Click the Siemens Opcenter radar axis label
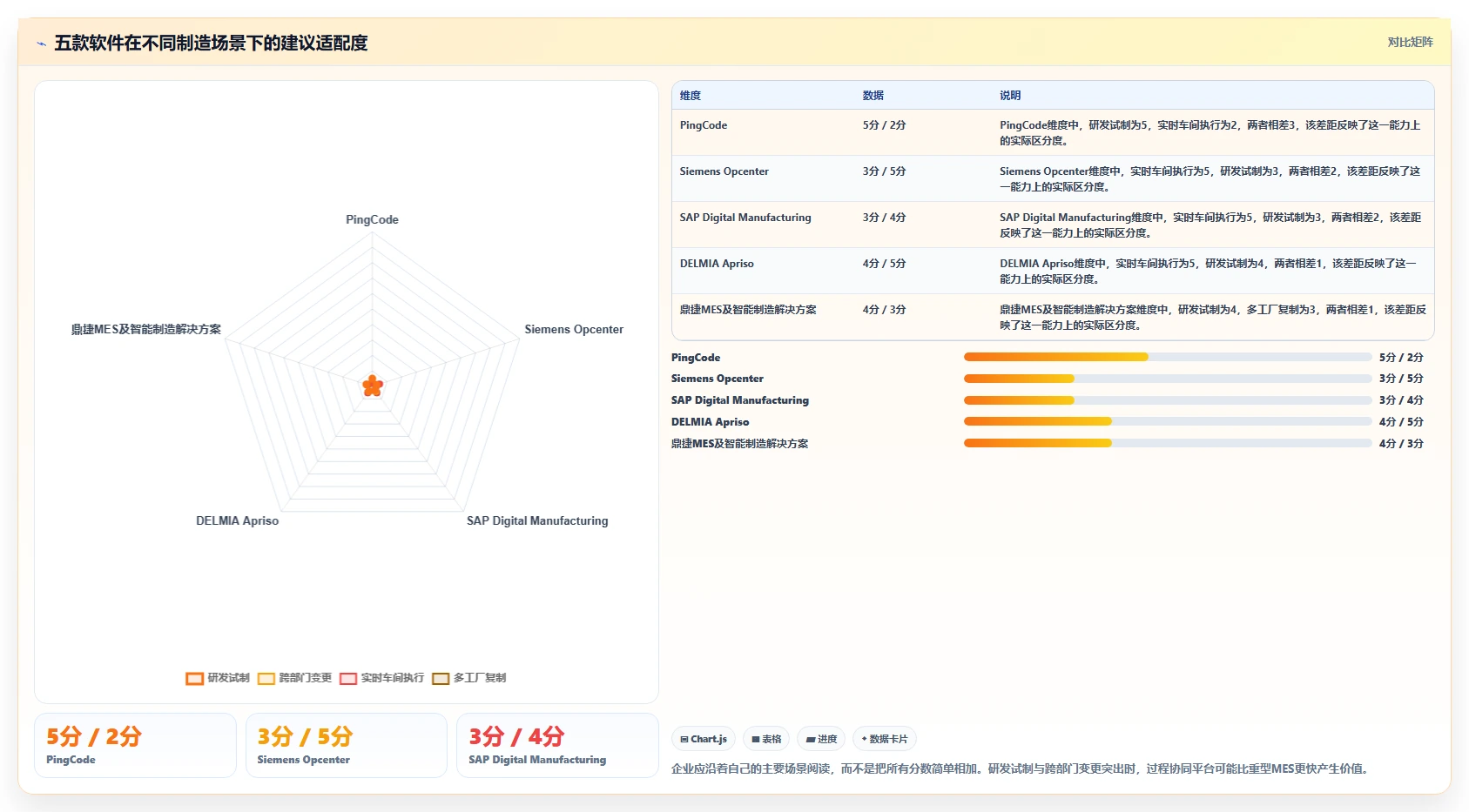The width and height of the screenshot is (1469, 812). [x=574, y=329]
